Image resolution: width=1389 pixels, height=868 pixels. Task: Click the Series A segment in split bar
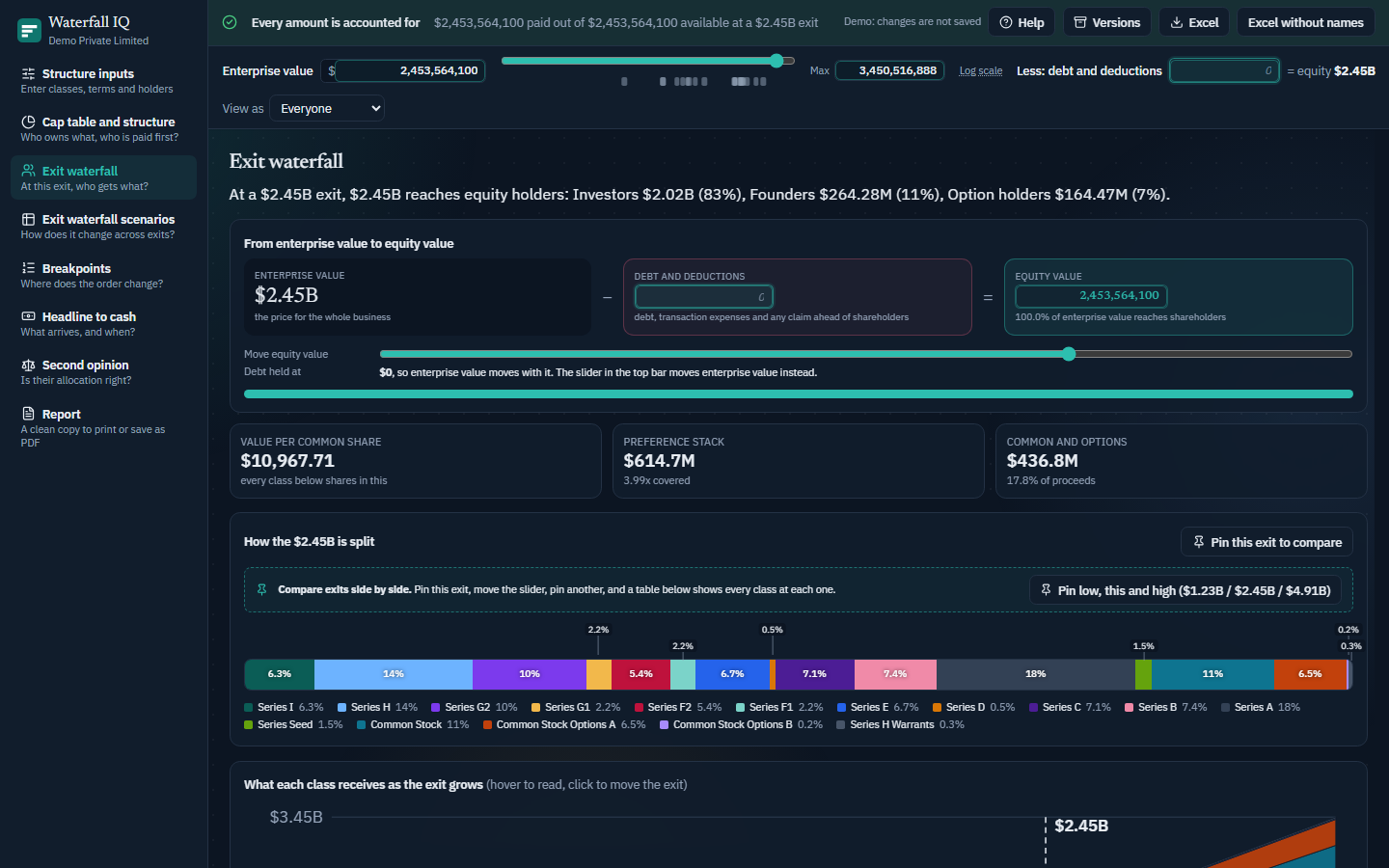[x=1036, y=674]
